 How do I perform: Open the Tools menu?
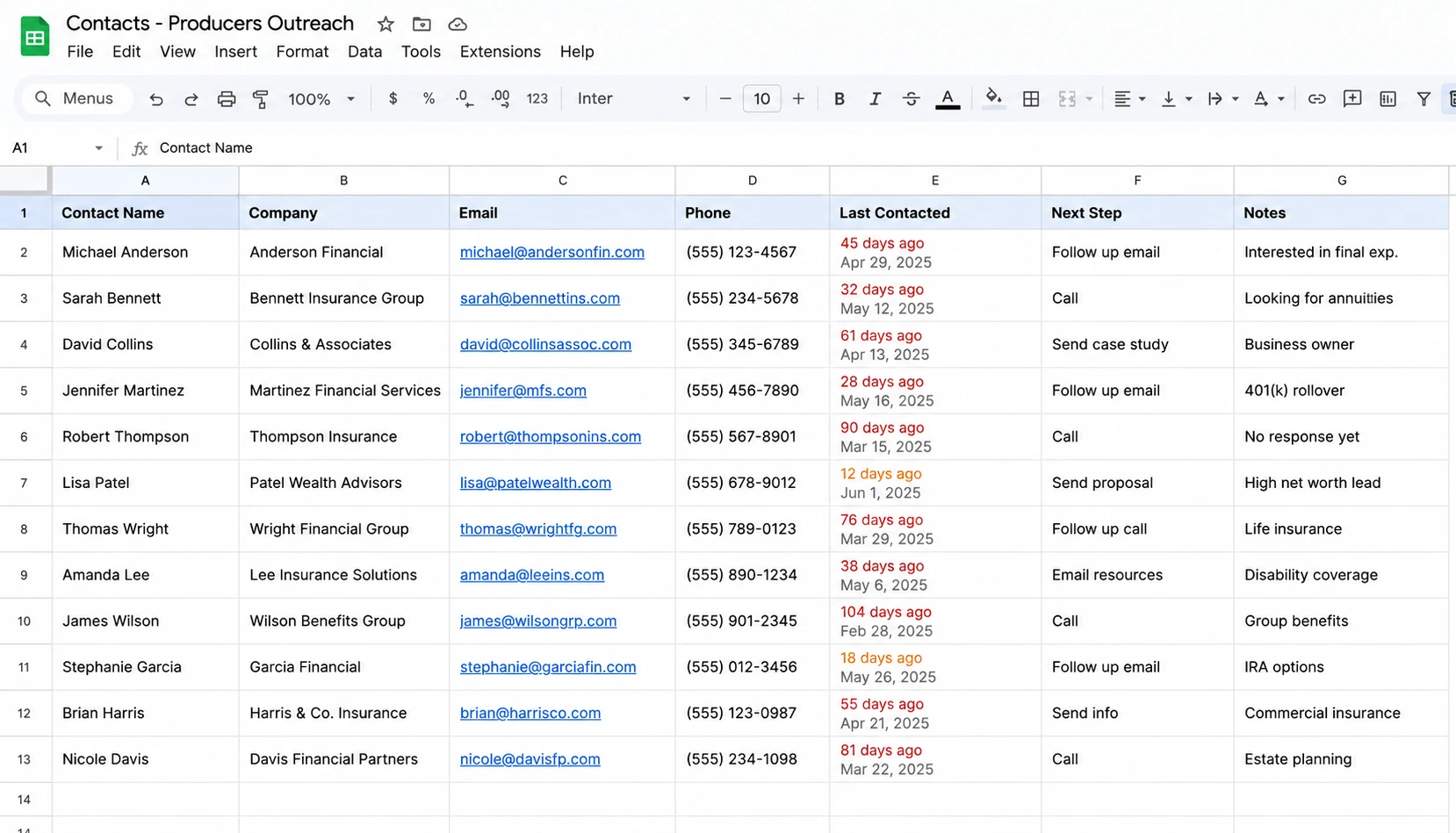coord(421,52)
